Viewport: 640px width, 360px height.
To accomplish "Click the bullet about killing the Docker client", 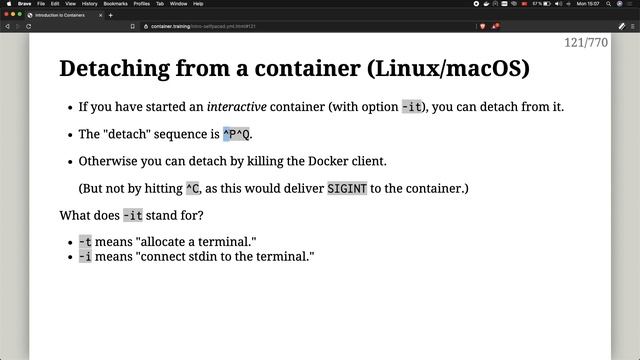I will (232, 161).
